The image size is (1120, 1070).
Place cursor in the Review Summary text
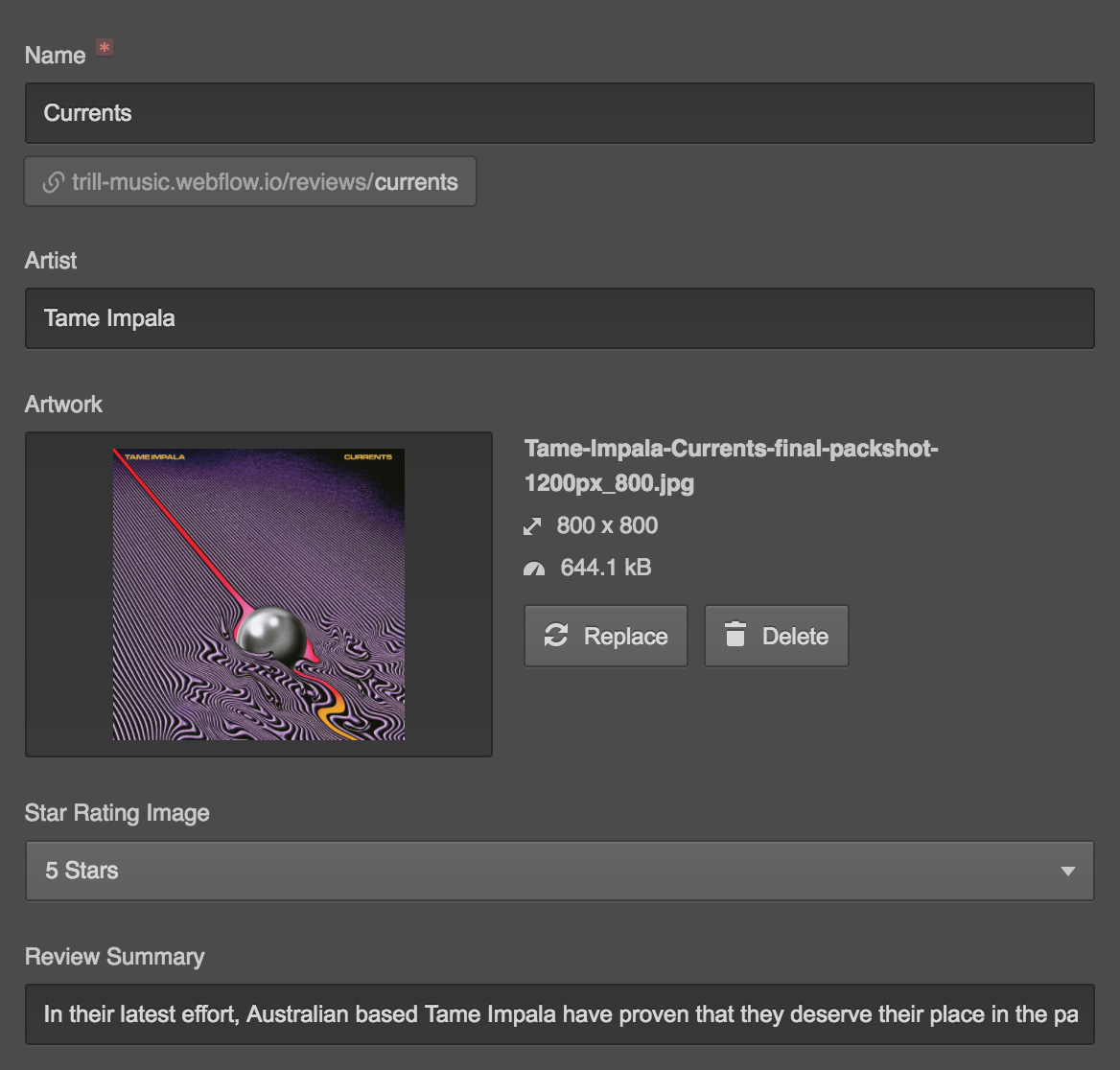click(559, 1014)
